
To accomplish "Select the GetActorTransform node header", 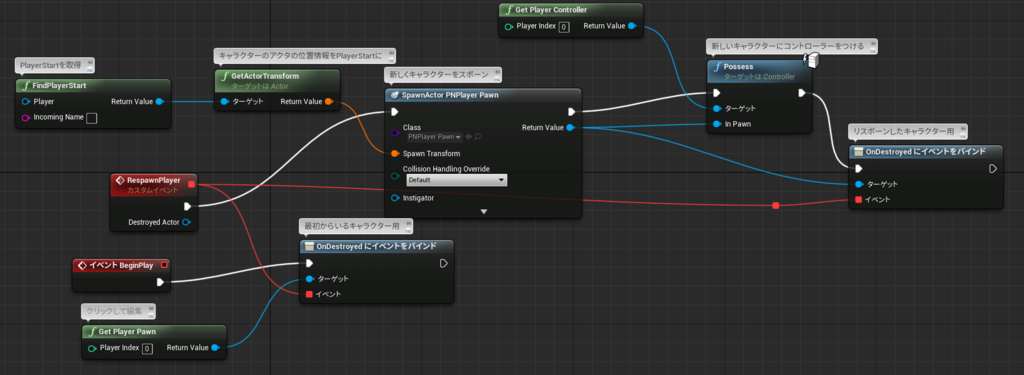I will point(277,80).
